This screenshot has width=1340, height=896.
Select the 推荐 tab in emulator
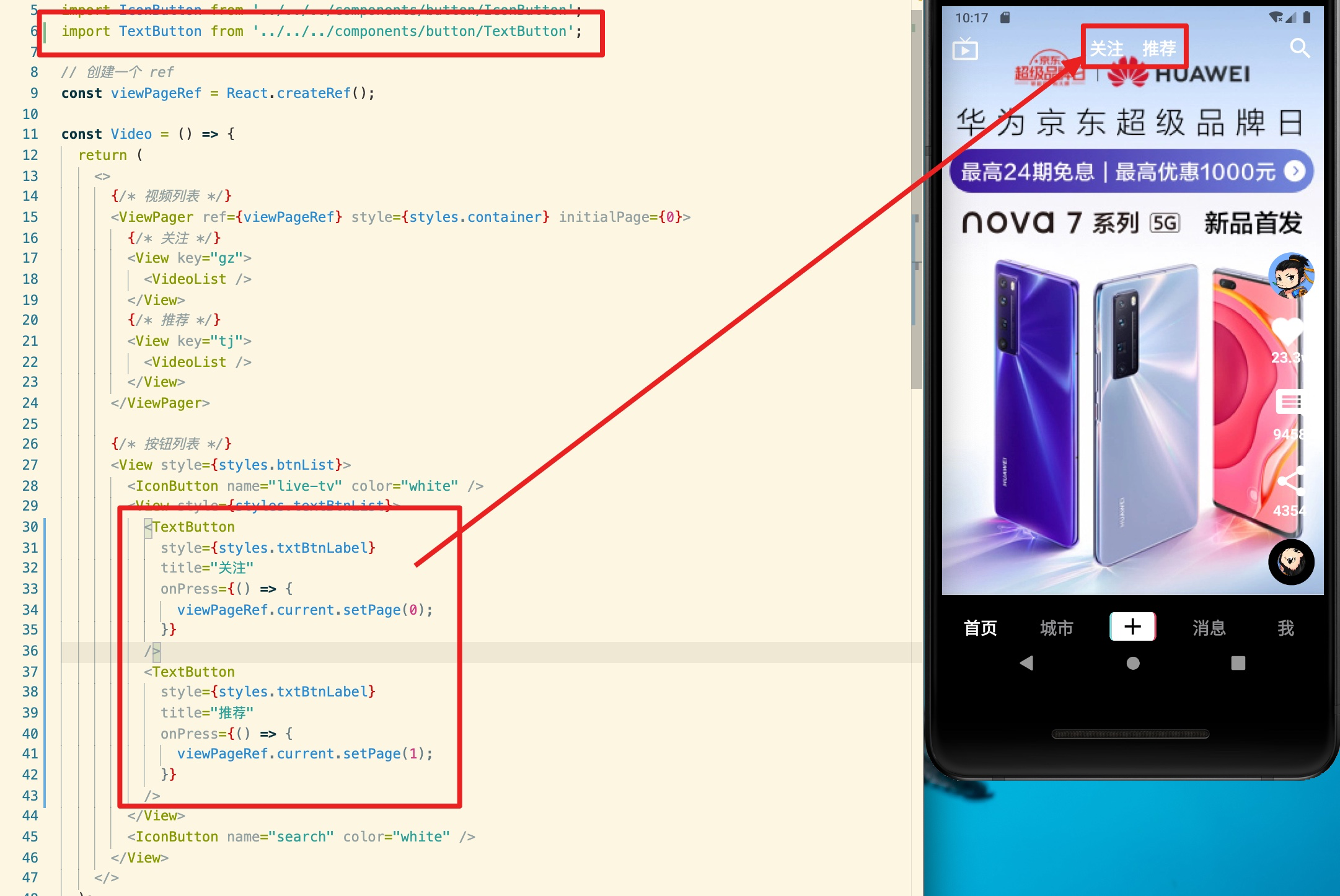[1159, 48]
